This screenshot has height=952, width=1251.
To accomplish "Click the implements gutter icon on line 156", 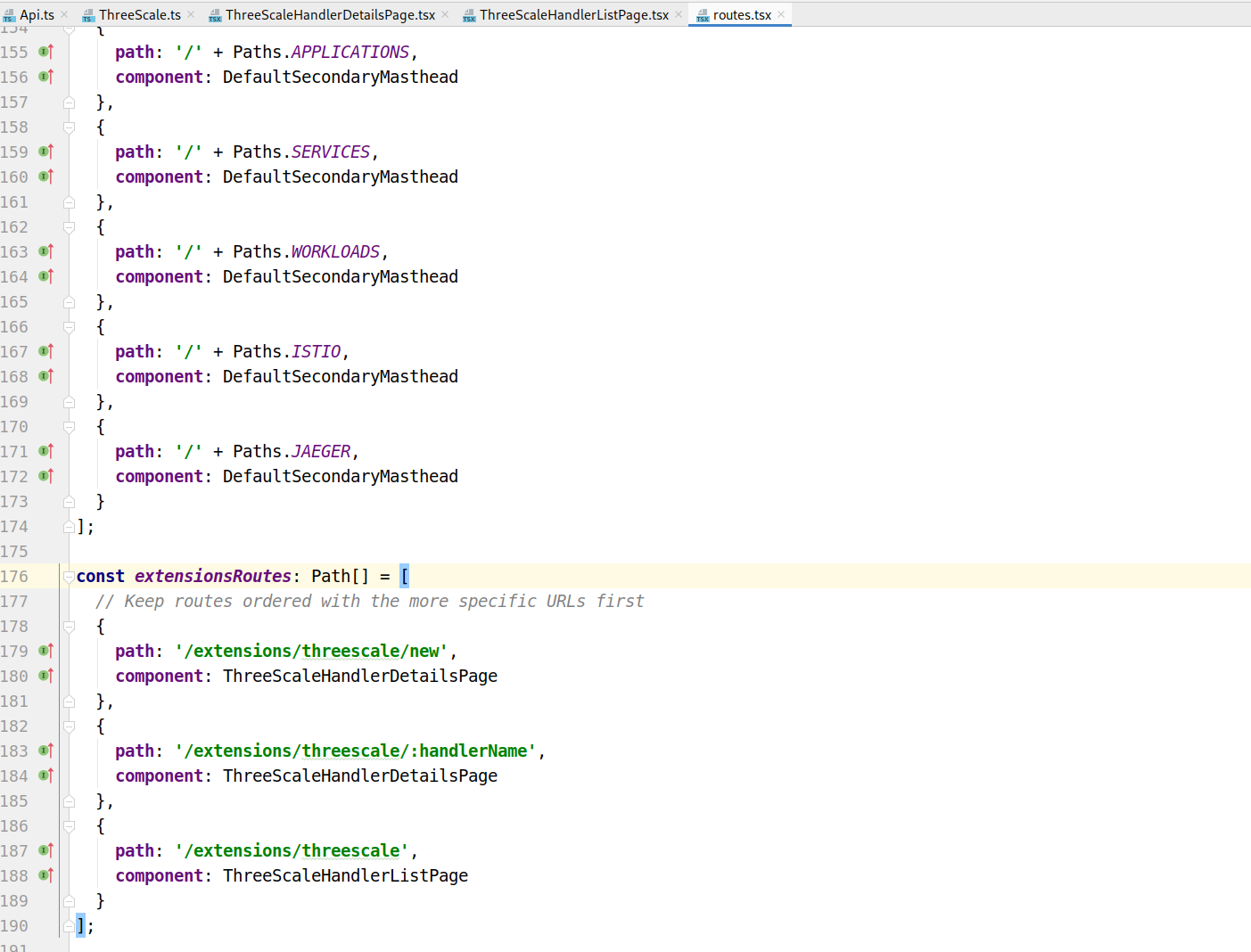I will point(46,77).
